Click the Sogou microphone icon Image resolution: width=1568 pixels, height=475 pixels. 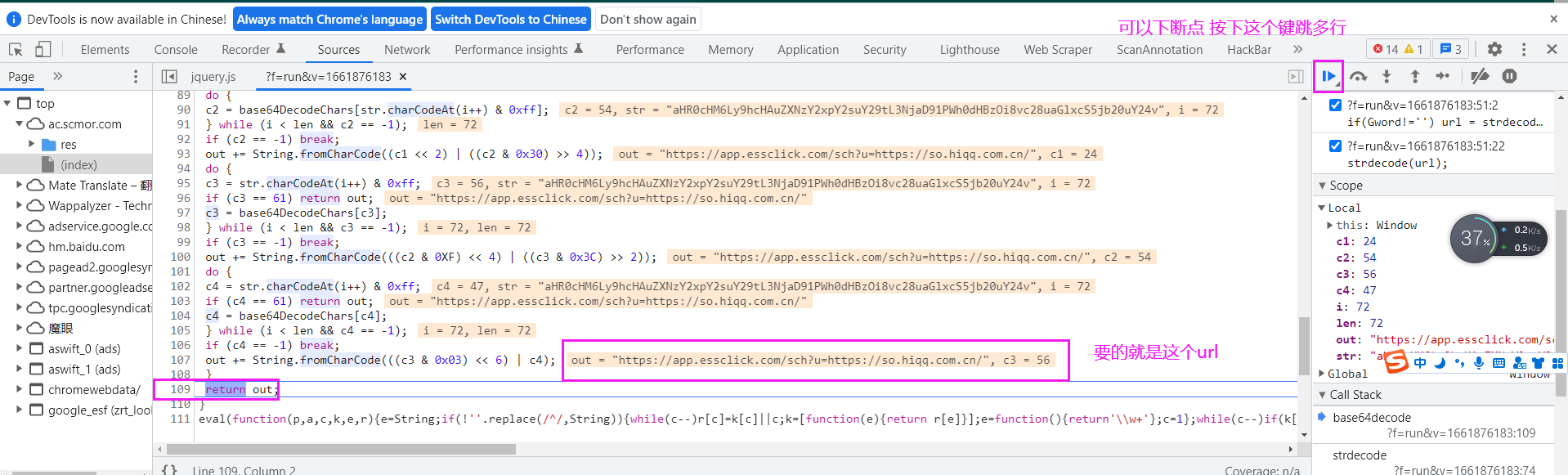[x=1479, y=363]
